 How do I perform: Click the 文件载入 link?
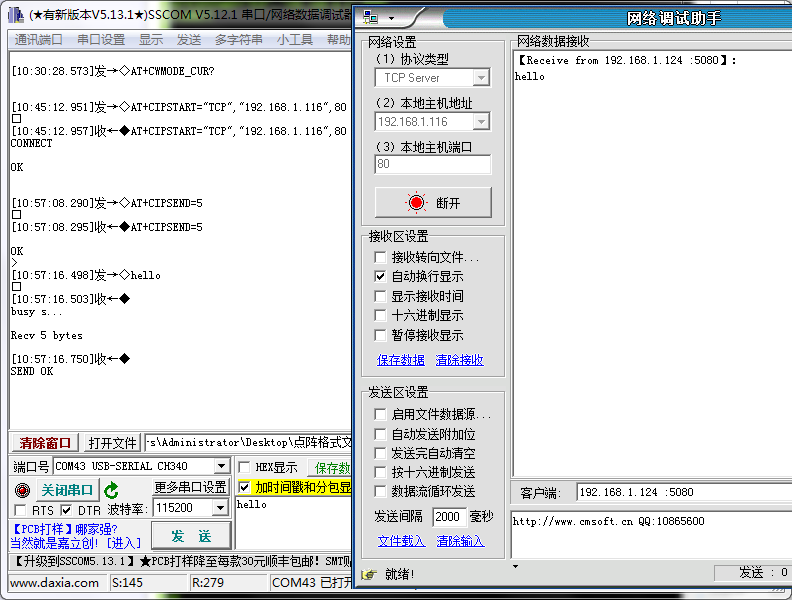[402, 541]
